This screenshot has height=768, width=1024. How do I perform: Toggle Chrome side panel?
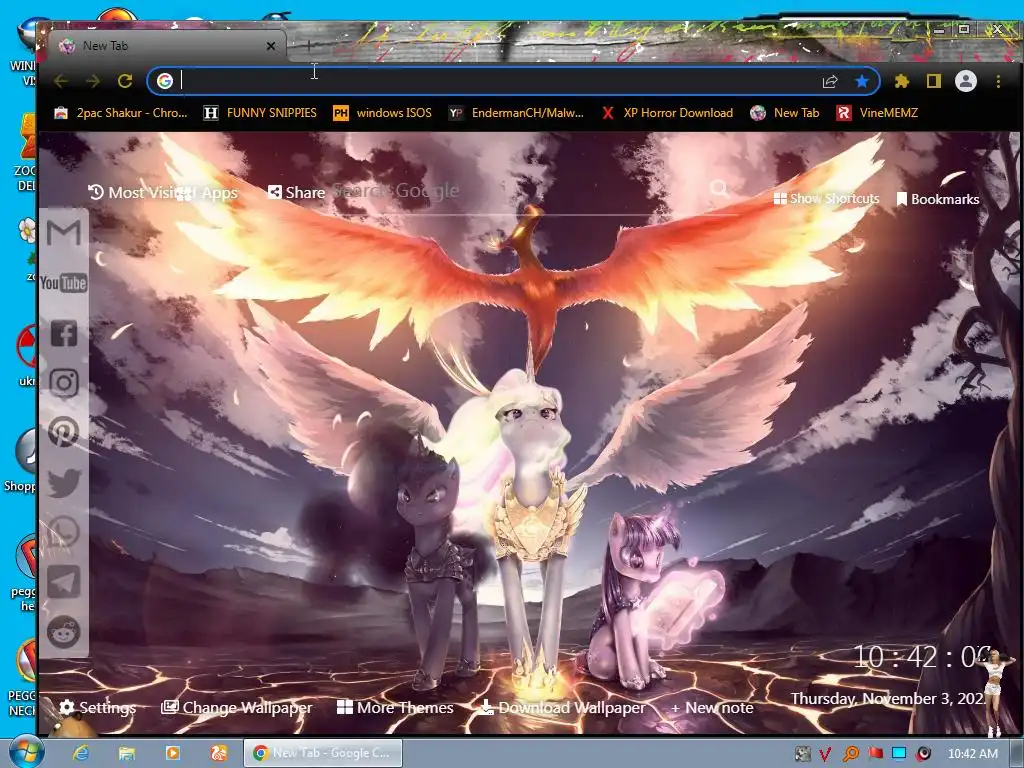pyautogui.click(x=934, y=81)
